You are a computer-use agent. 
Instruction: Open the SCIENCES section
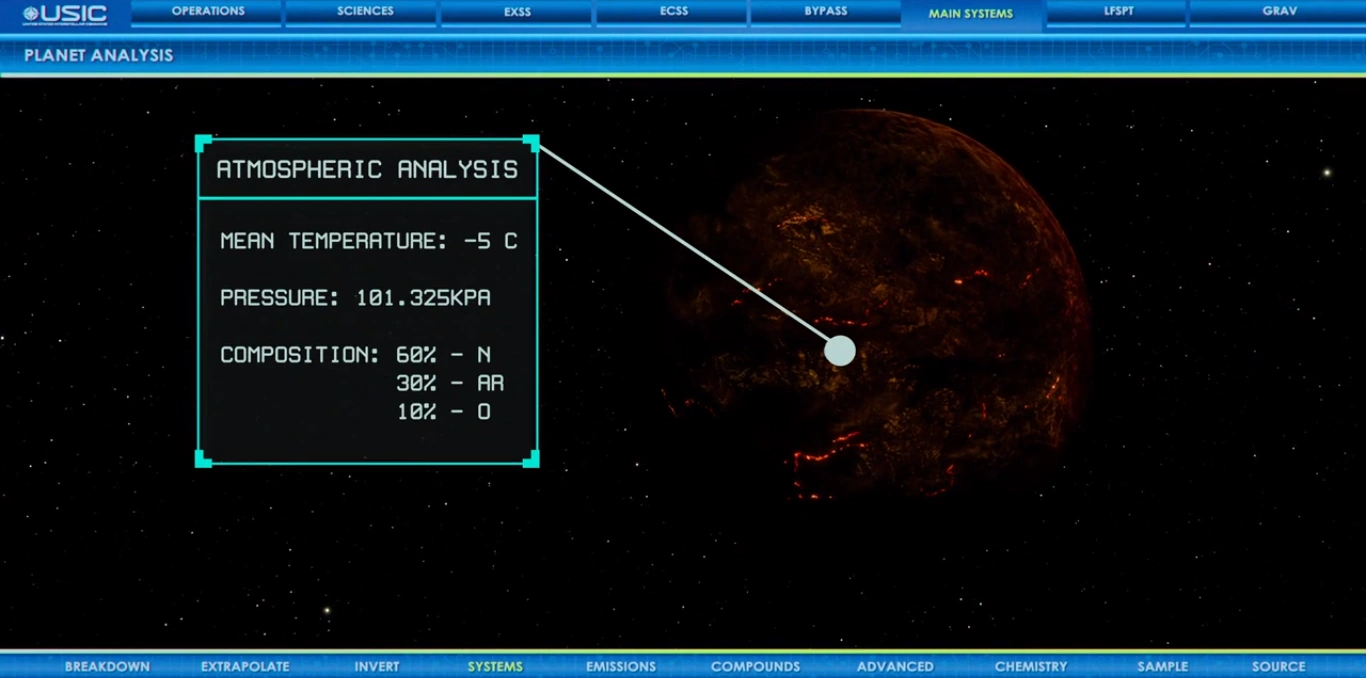coord(364,11)
